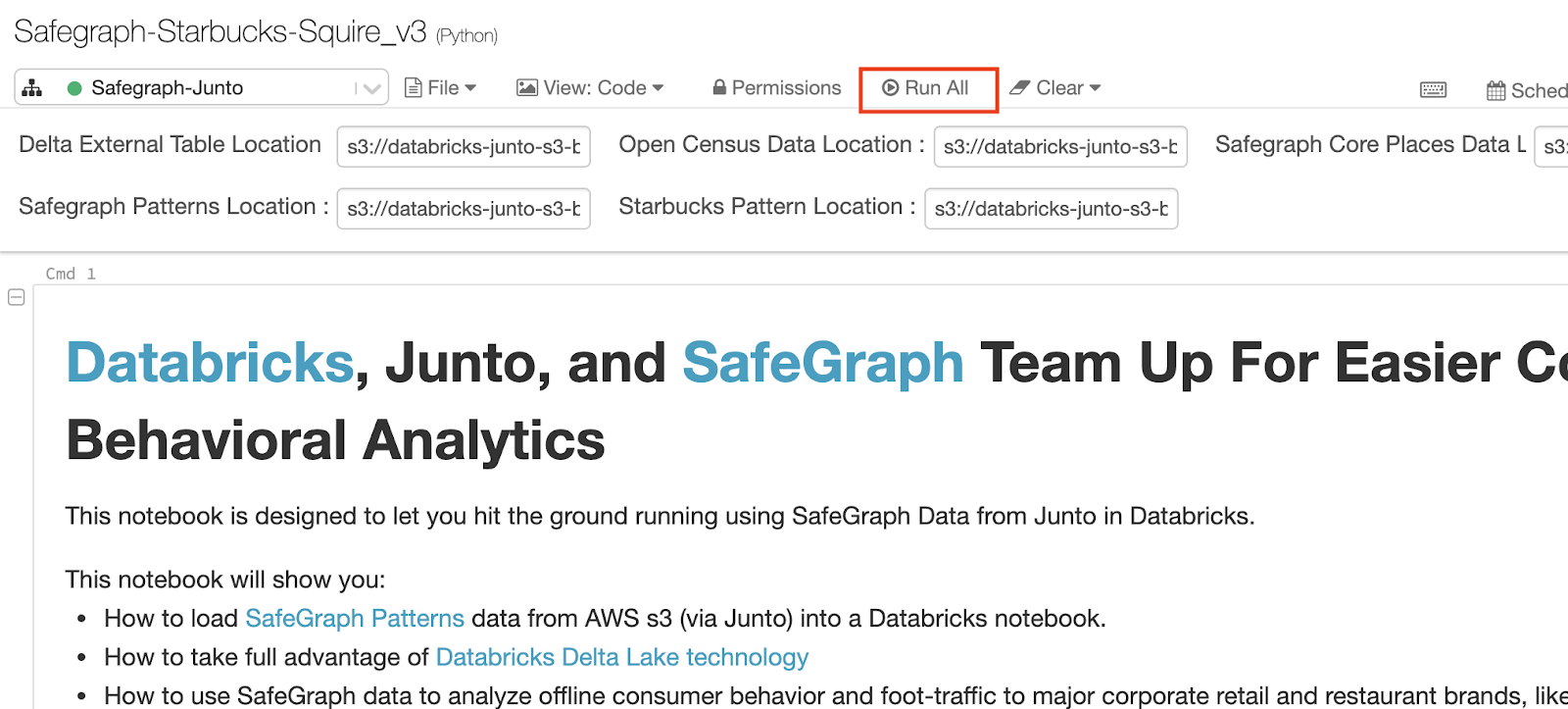The width and height of the screenshot is (1568, 709).
Task: Click the Open Census Data Location field
Action: click(x=1059, y=147)
